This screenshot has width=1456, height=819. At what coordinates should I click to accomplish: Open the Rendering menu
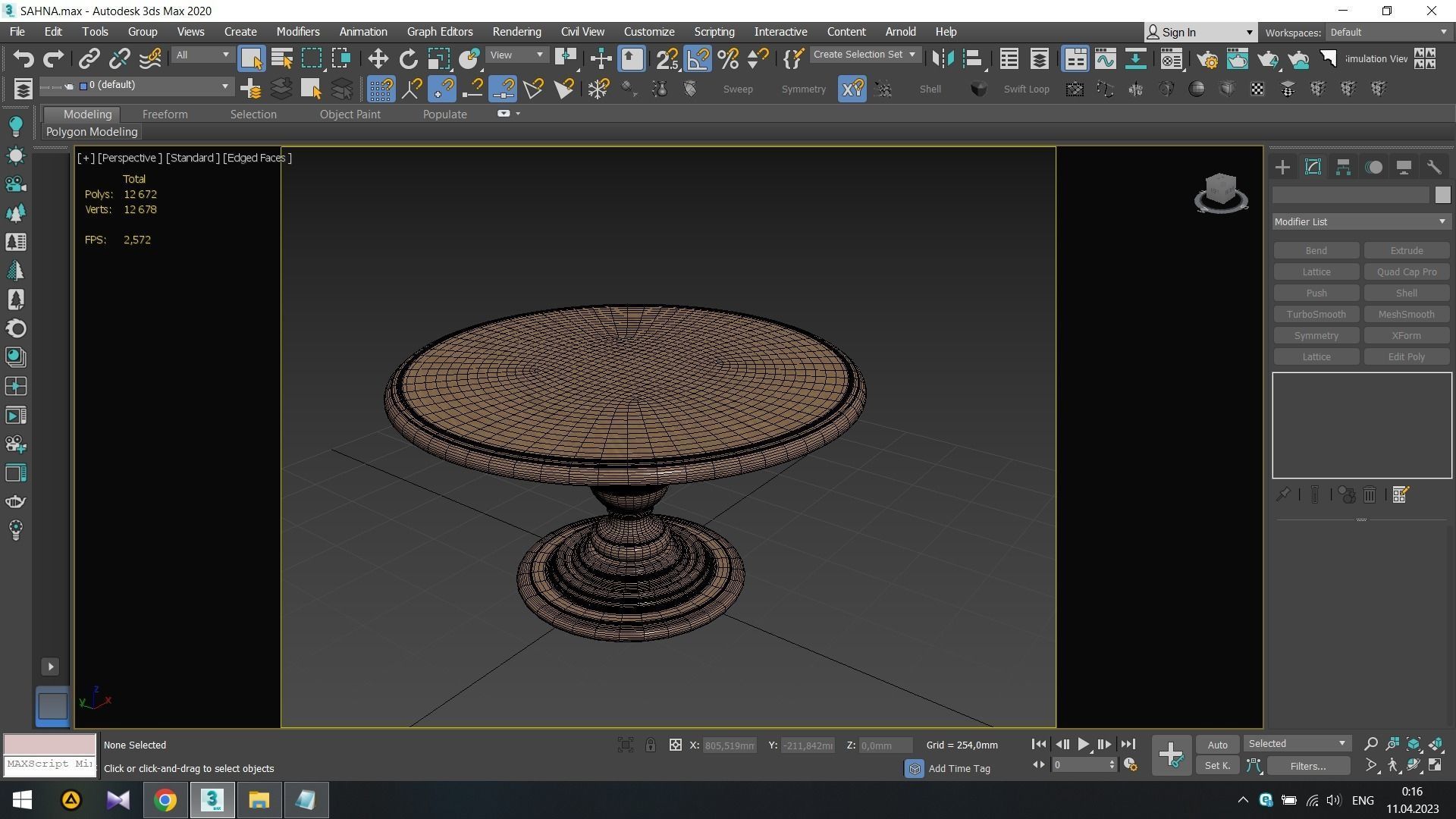[516, 32]
